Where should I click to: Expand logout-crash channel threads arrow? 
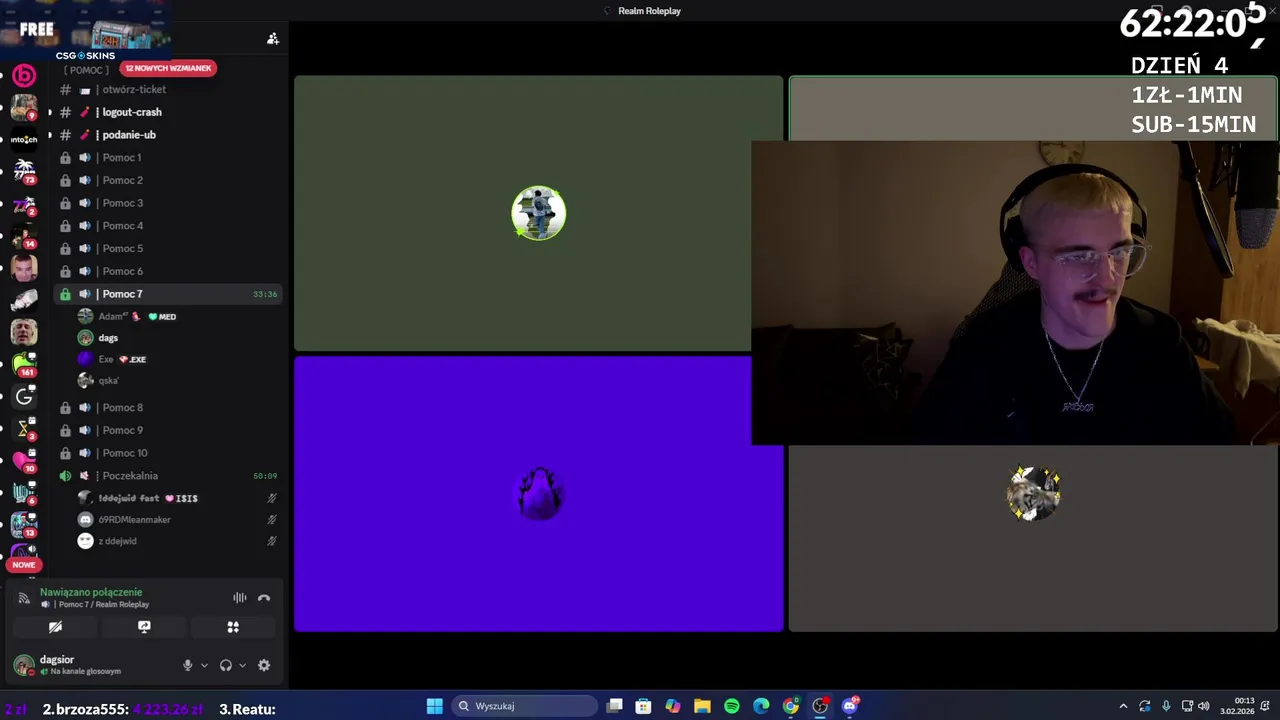(x=50, y=112)
